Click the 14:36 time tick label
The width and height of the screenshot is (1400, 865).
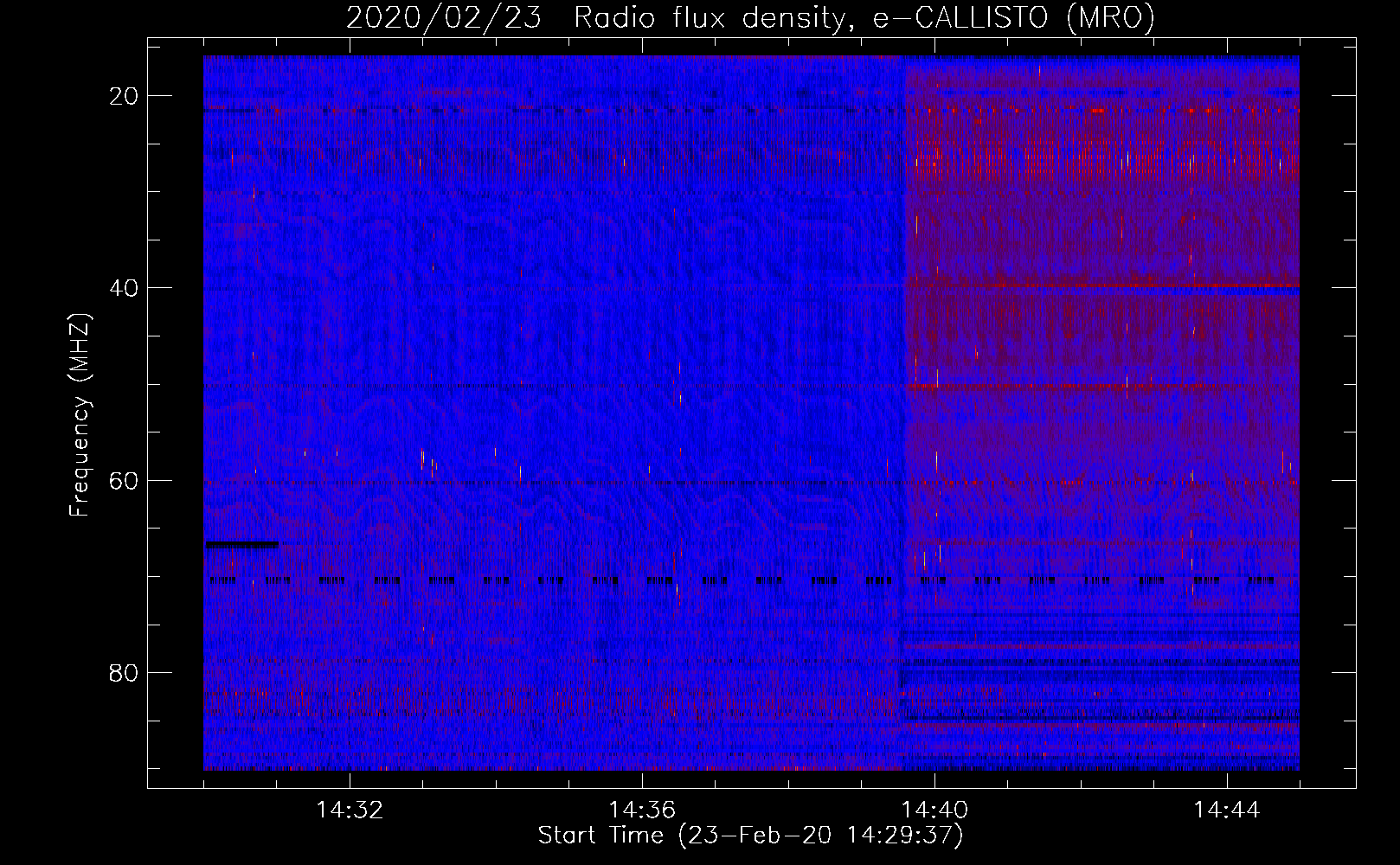pos(642,811)
